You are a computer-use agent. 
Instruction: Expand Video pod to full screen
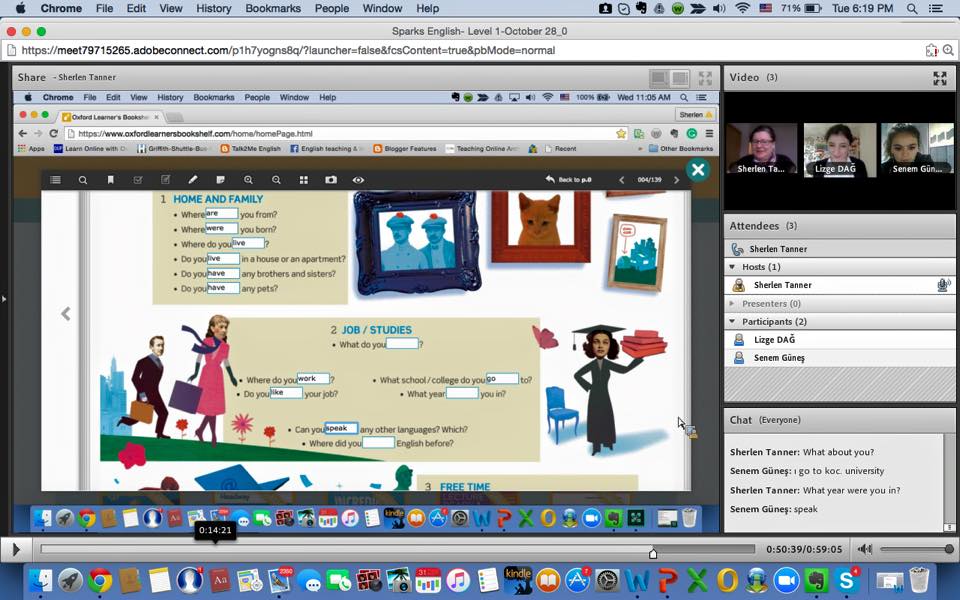tap(940, 78)
